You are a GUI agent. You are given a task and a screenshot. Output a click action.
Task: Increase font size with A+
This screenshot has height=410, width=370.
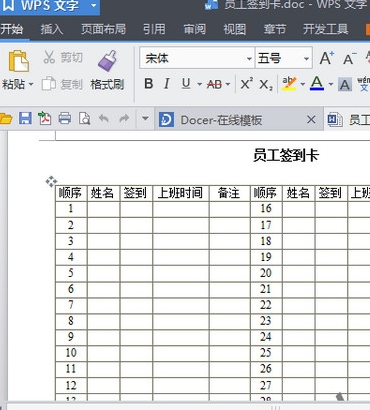tap(326, 58)
